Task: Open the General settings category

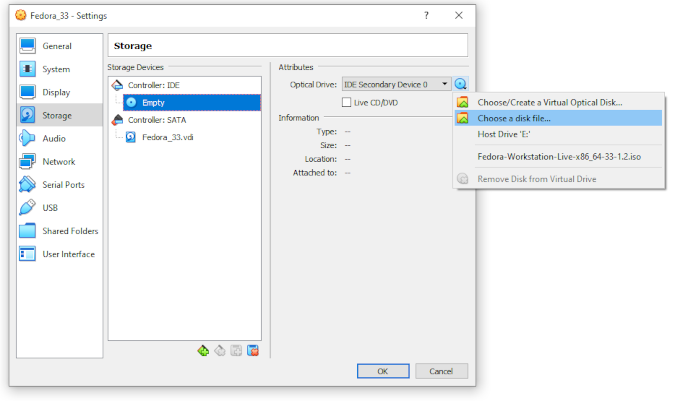Action: tap(56, 46)
